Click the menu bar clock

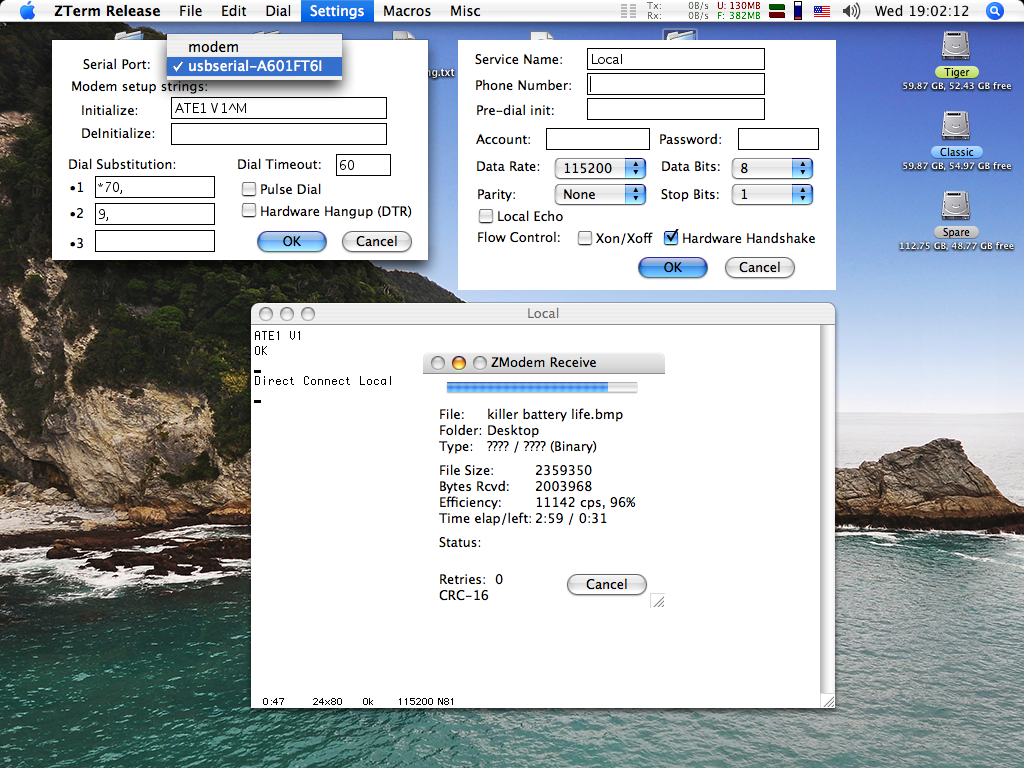tap(921, 11)
